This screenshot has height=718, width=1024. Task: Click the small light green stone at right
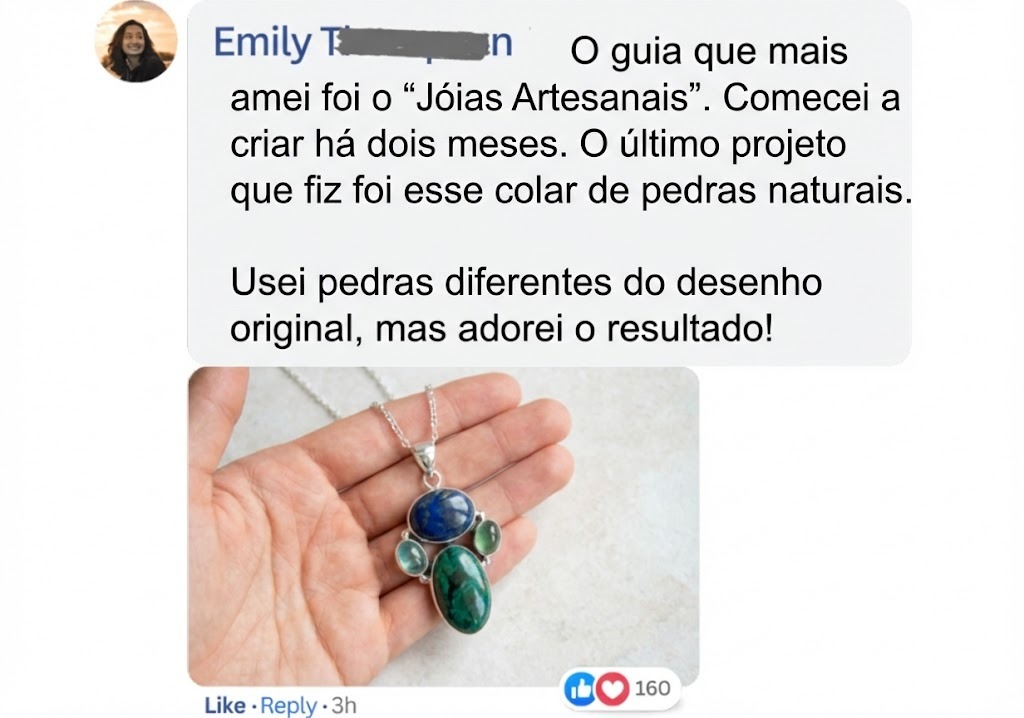[488, 536]
